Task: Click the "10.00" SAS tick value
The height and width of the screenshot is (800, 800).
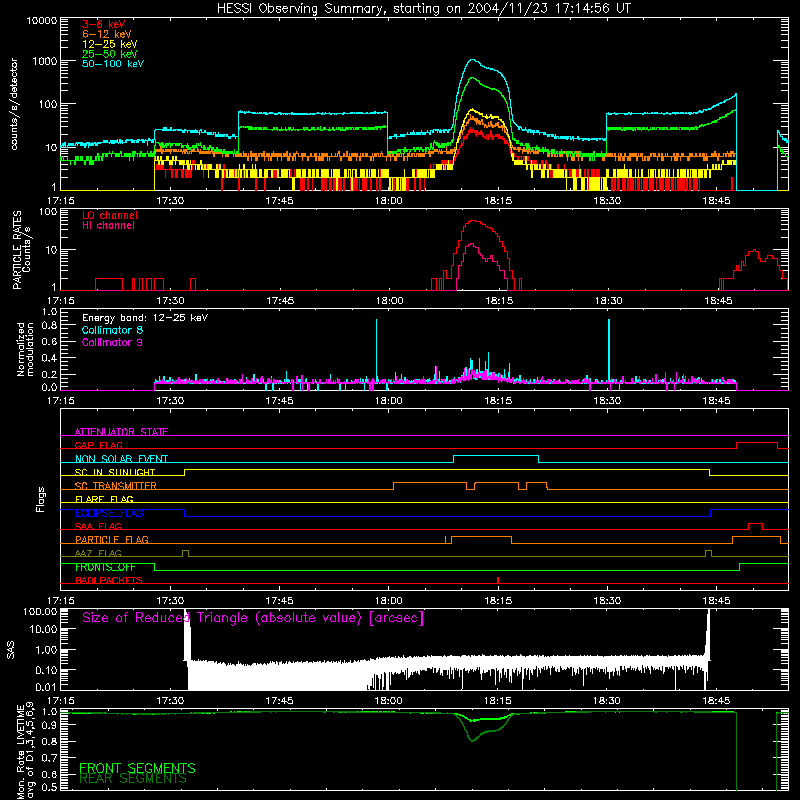Action: point(43,629)
